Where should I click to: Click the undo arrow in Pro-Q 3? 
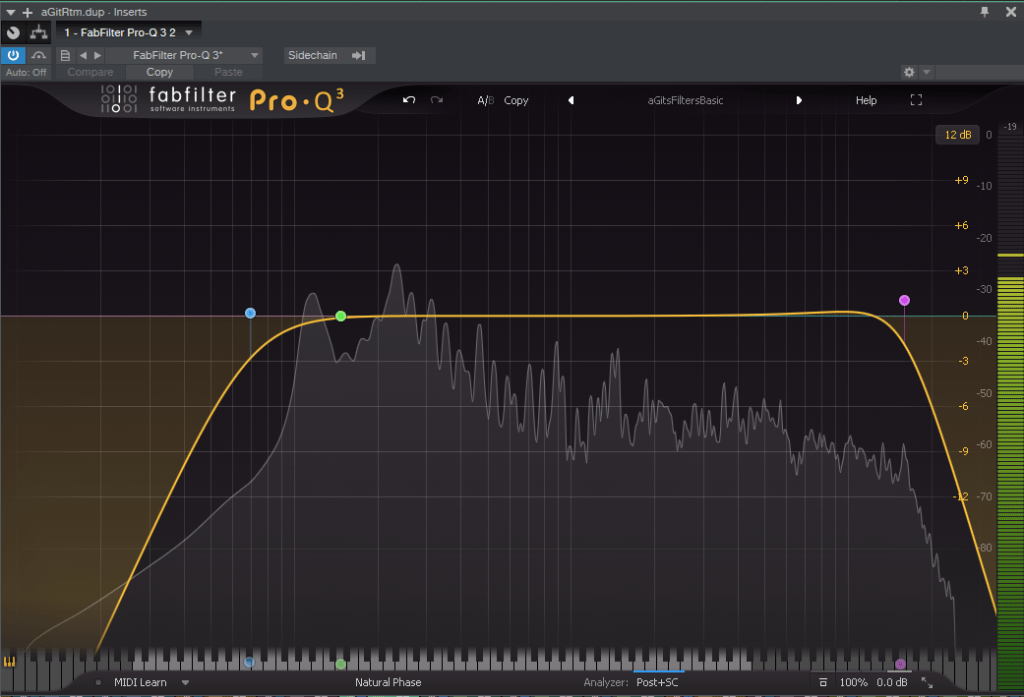point(408,100)
